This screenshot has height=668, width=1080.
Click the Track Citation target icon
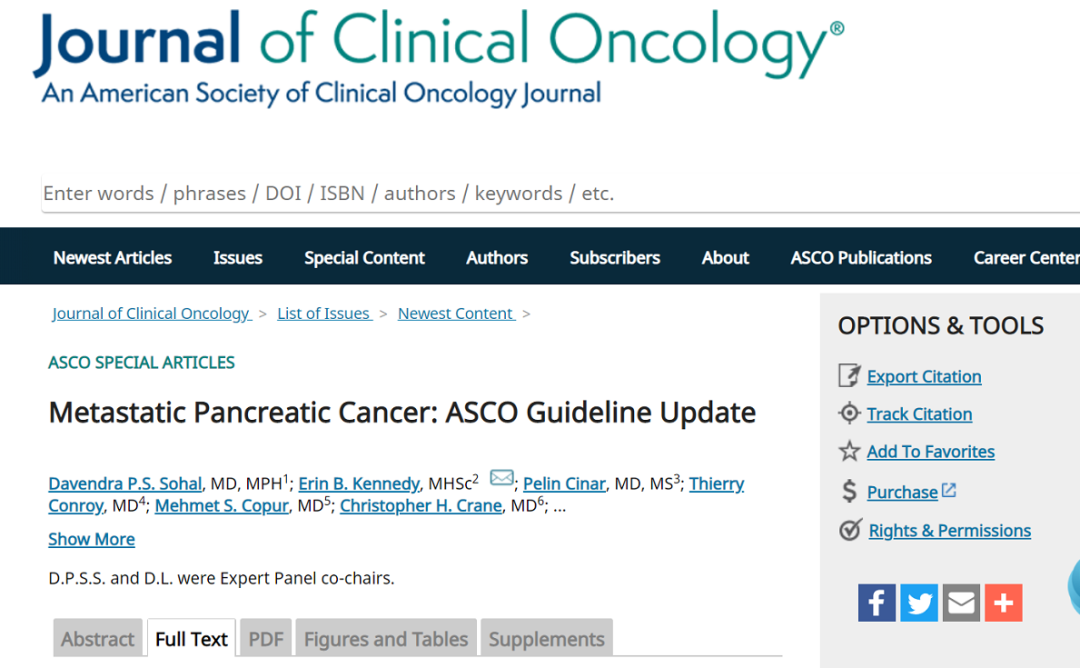[849, 413]
